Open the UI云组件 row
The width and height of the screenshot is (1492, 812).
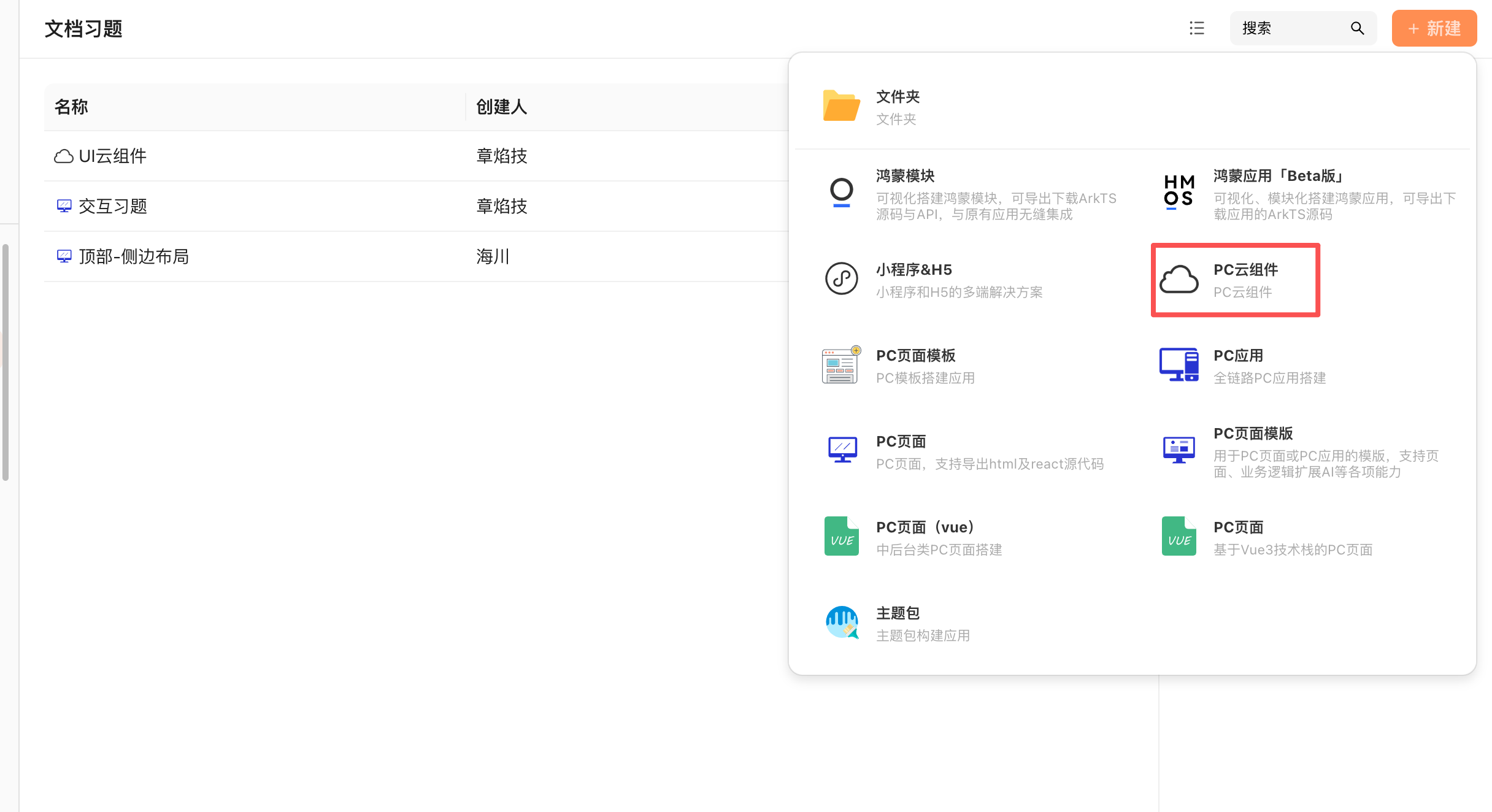click(113, 156)
